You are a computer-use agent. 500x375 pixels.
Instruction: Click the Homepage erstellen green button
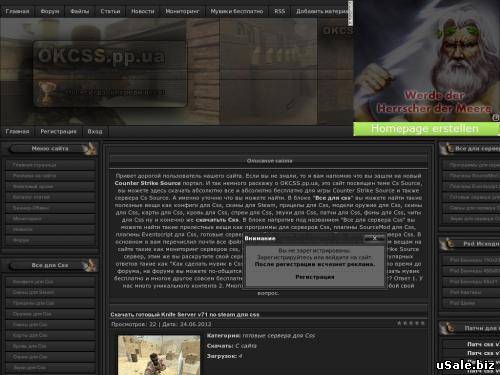426,129
